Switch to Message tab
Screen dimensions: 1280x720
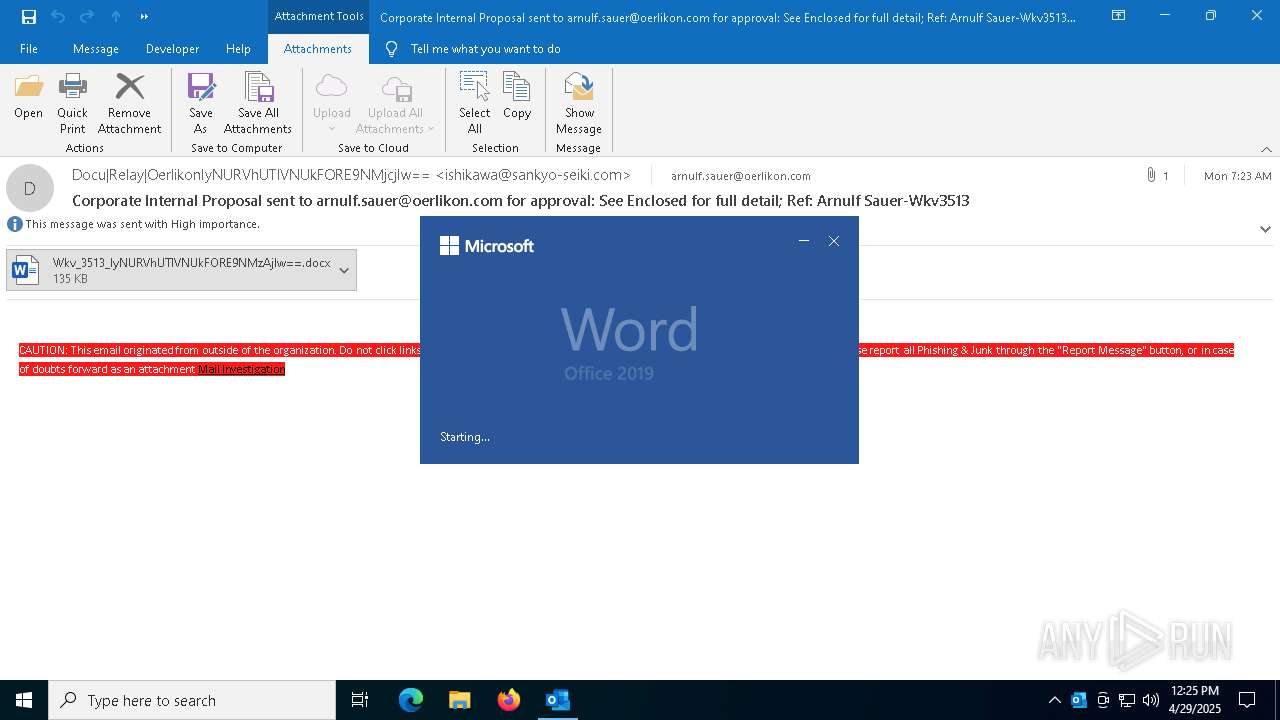(96, 48)
